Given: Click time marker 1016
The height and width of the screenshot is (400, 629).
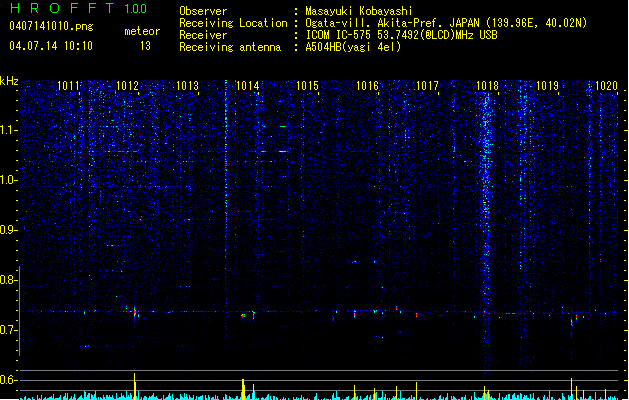Looking at the screenshot, I should click(367, 86).
